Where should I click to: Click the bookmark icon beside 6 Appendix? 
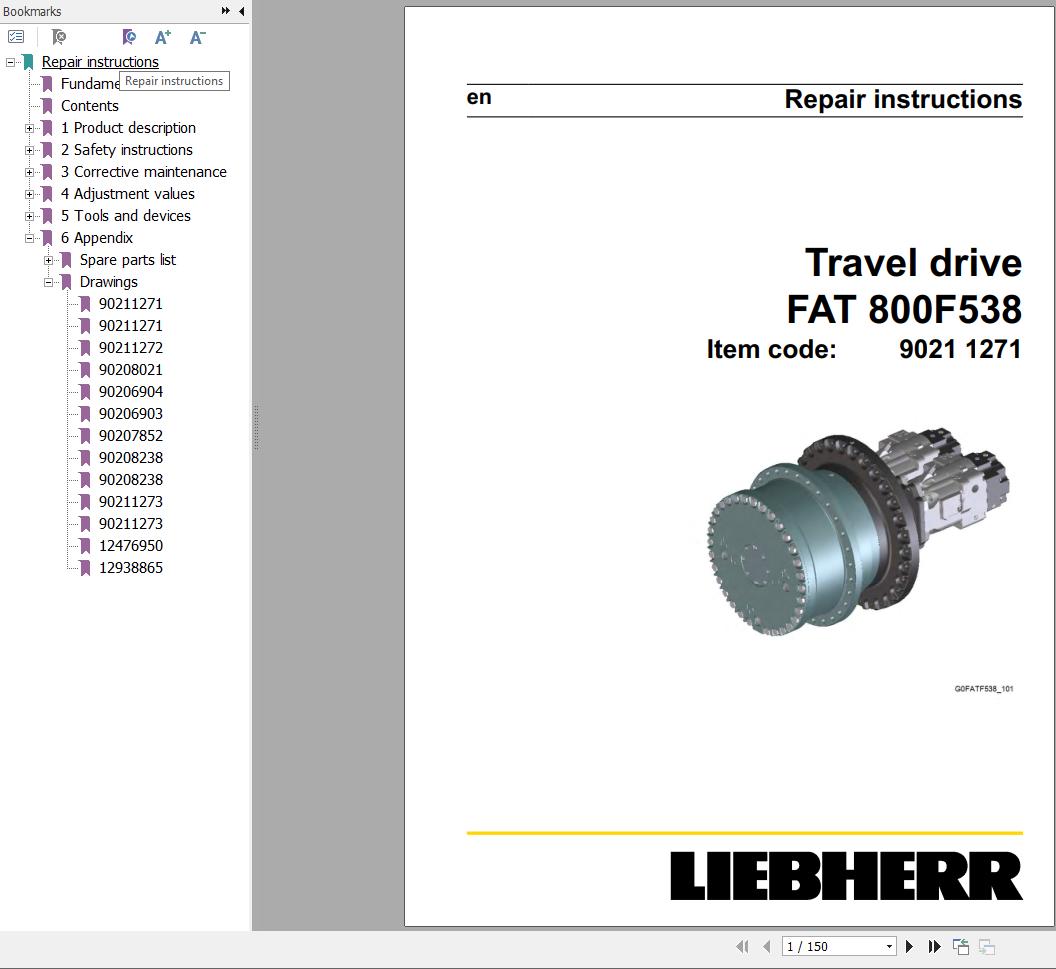click(47, 238)
